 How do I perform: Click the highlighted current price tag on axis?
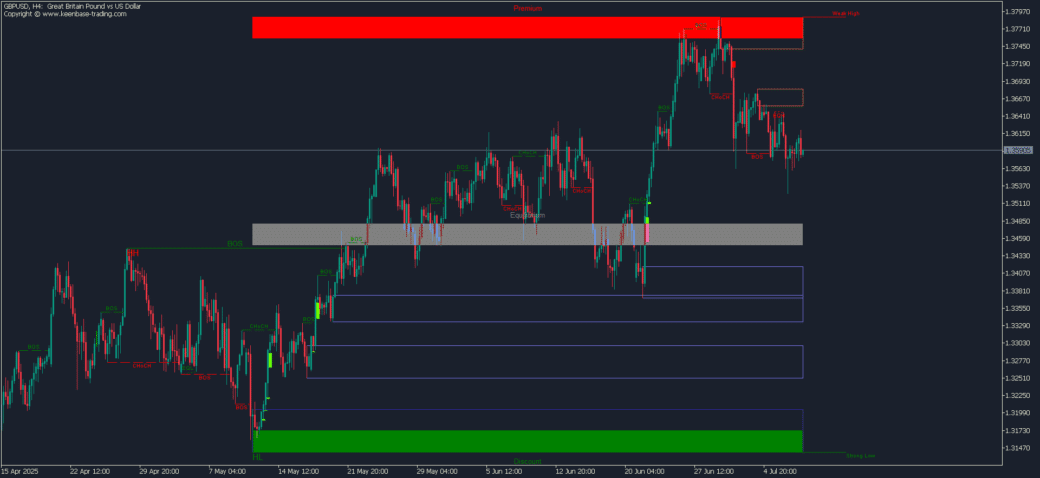pyautogui.click(x=1018, y=150)
